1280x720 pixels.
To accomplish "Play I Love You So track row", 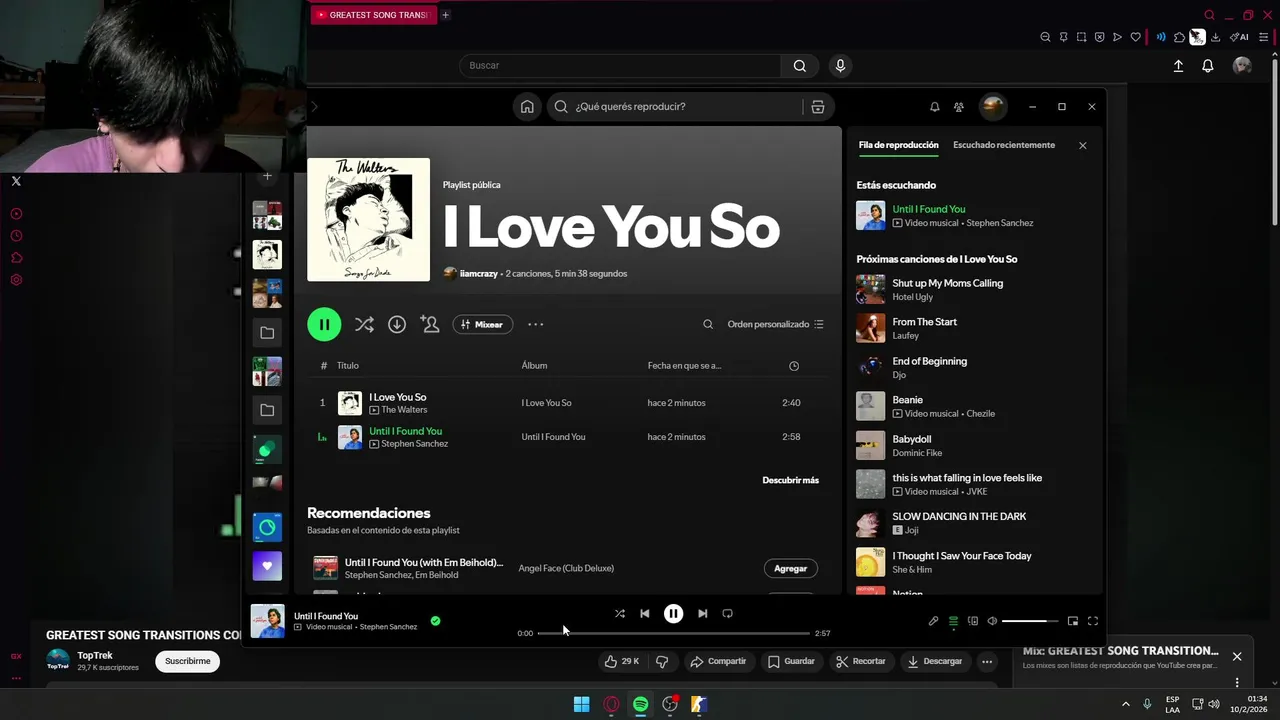I will pos(569,403).
